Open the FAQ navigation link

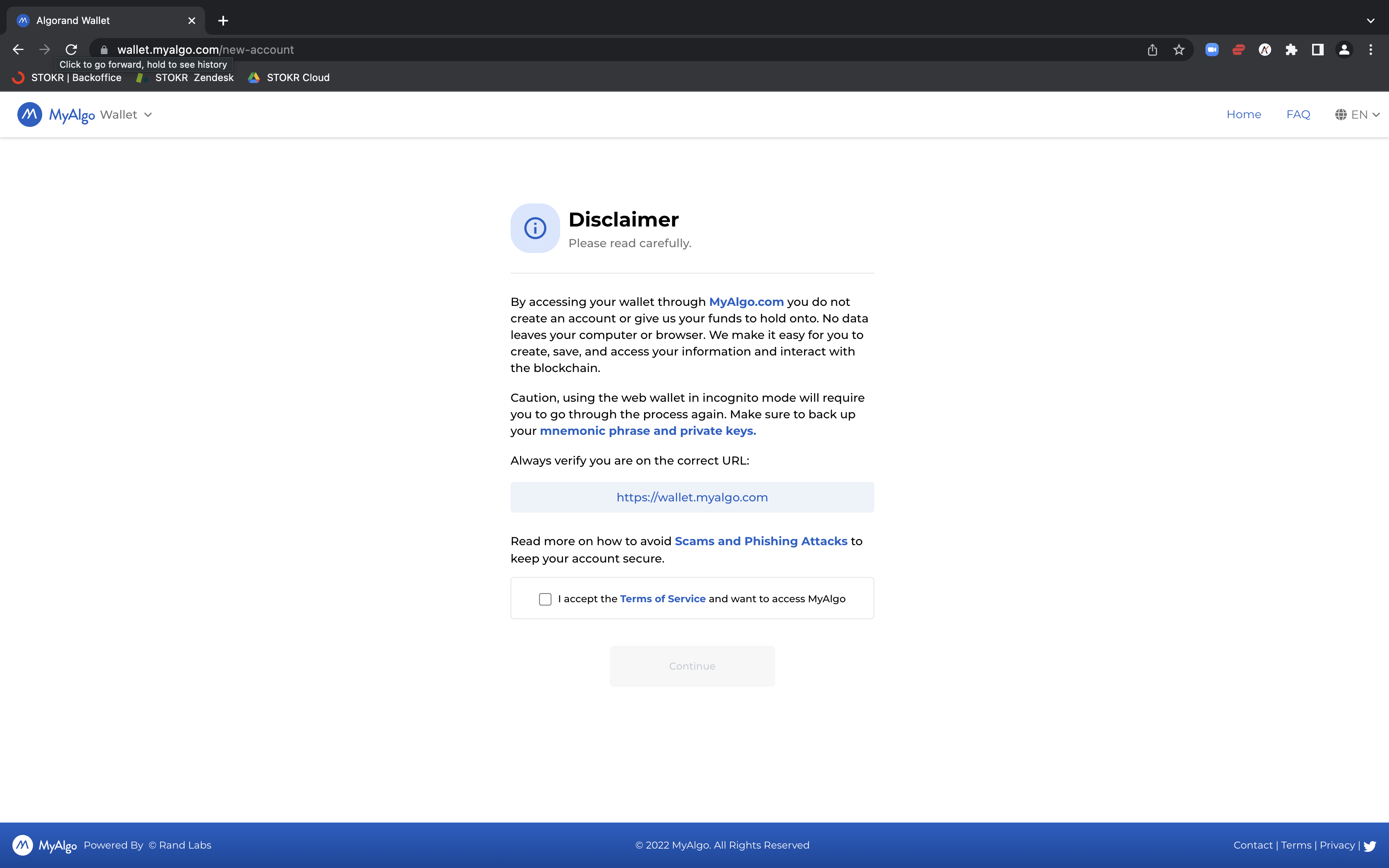point(1298,114)
